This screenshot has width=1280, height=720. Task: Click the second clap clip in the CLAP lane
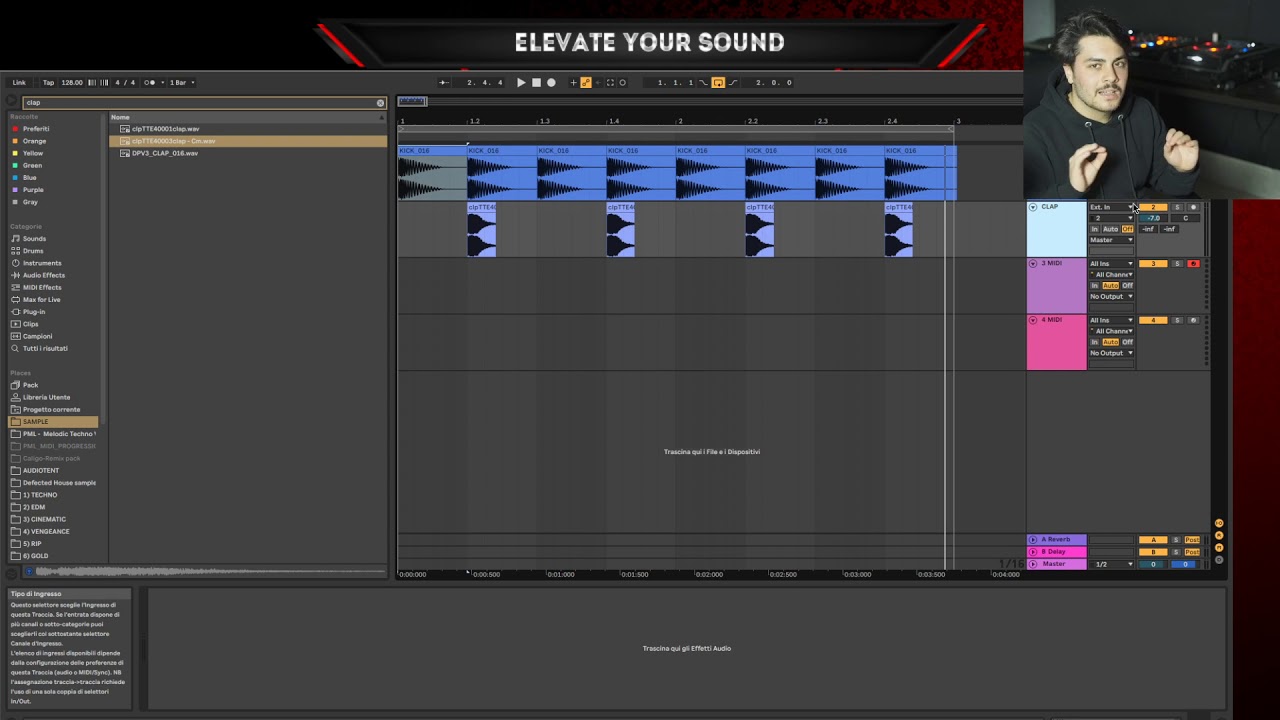pos(621,230)
